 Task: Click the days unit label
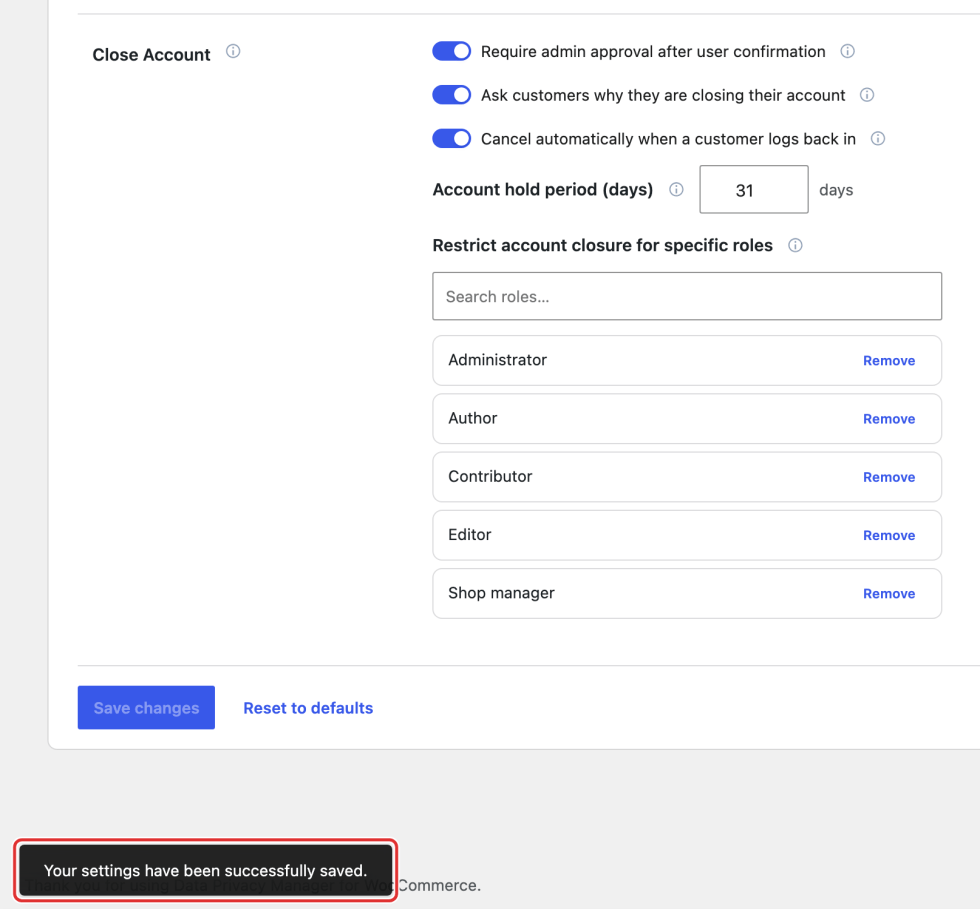[x=836, y=190]
